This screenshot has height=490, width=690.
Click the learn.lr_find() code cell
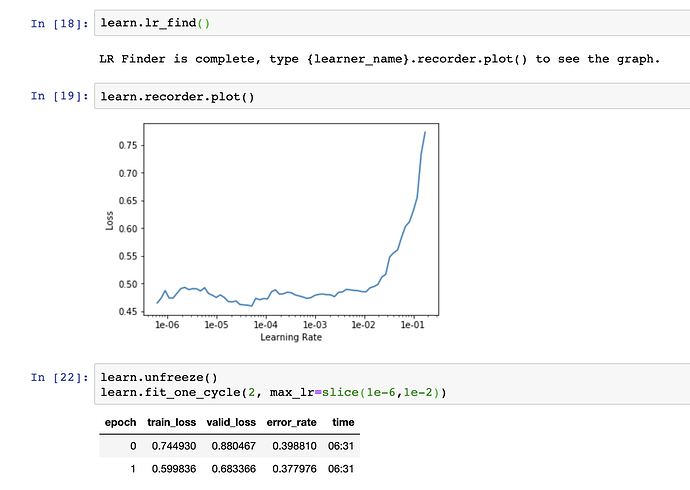pyautogui.click(x=390, y=22)
